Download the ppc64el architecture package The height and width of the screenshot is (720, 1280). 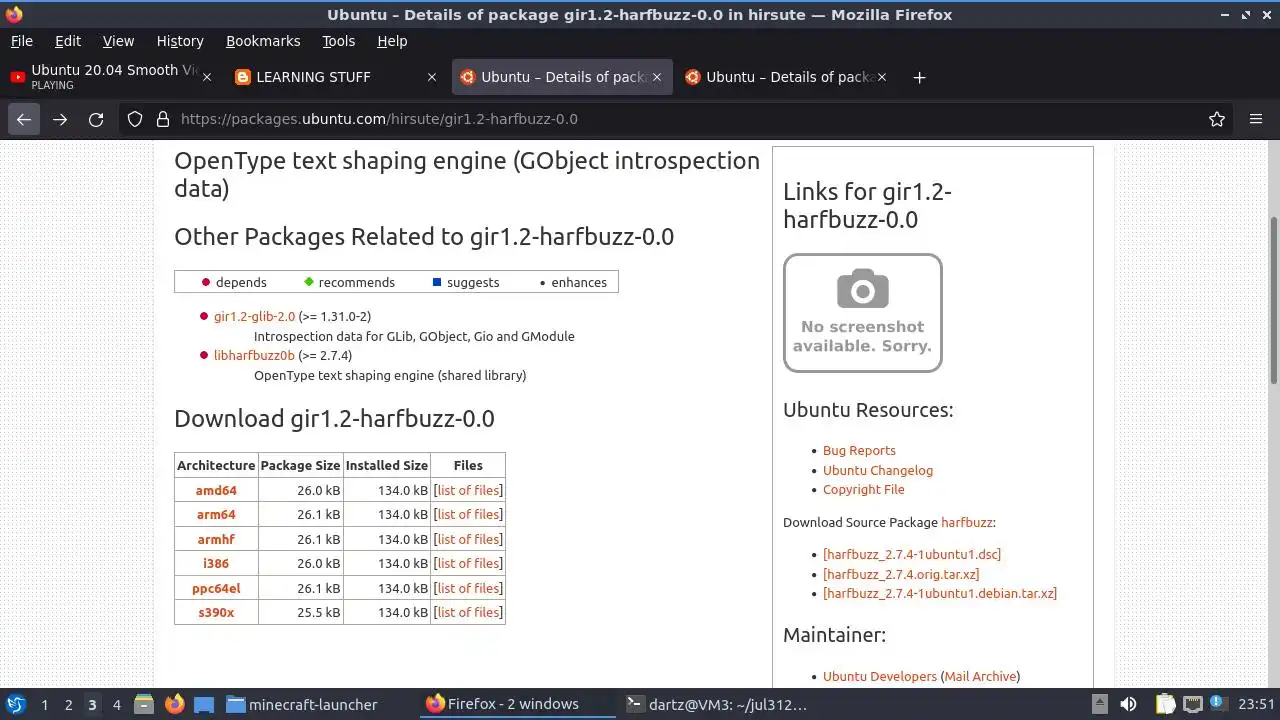(216, 588)
